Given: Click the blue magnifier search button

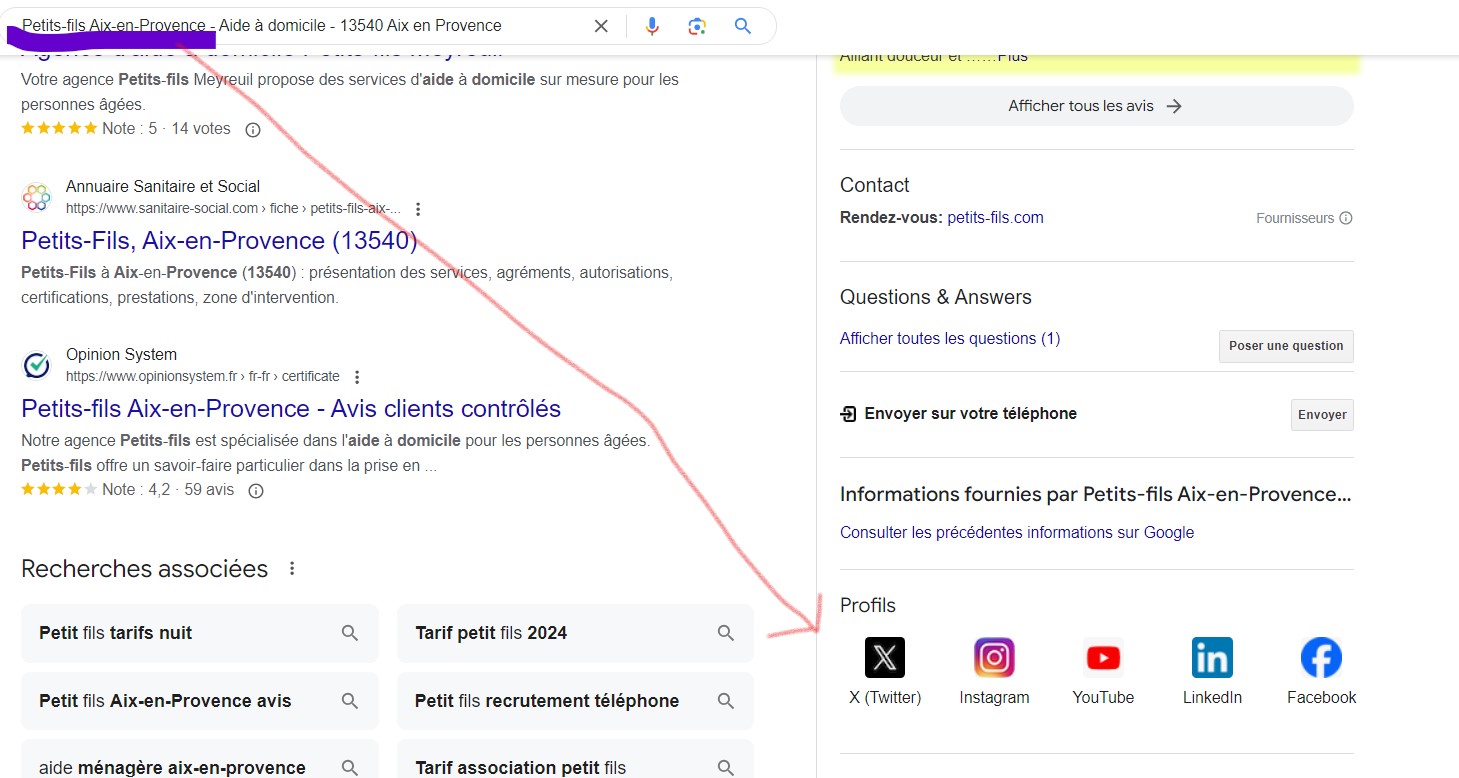Looking at the screenshot, I should tap(743, 26).
